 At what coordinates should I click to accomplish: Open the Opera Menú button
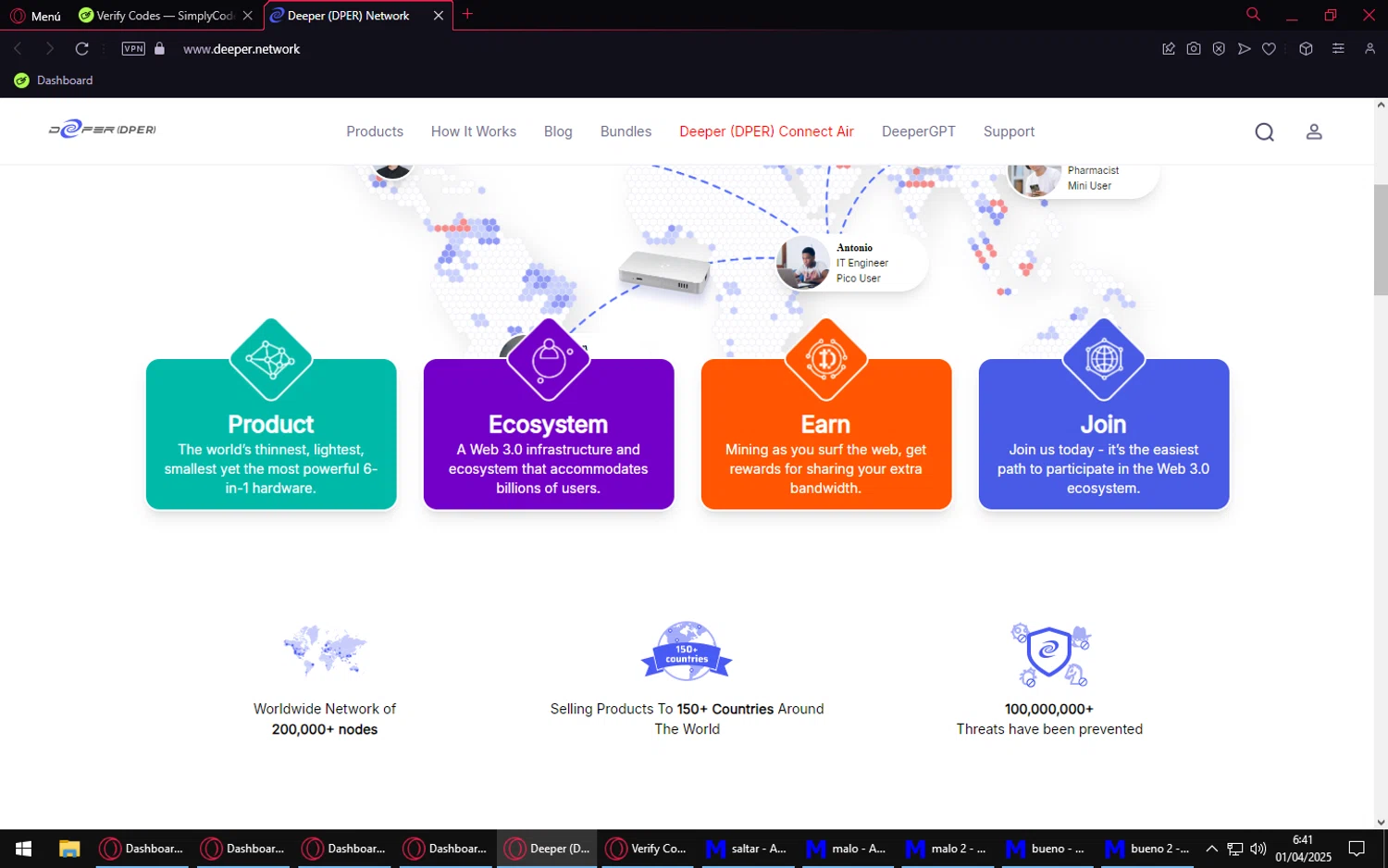click(36, 16)
